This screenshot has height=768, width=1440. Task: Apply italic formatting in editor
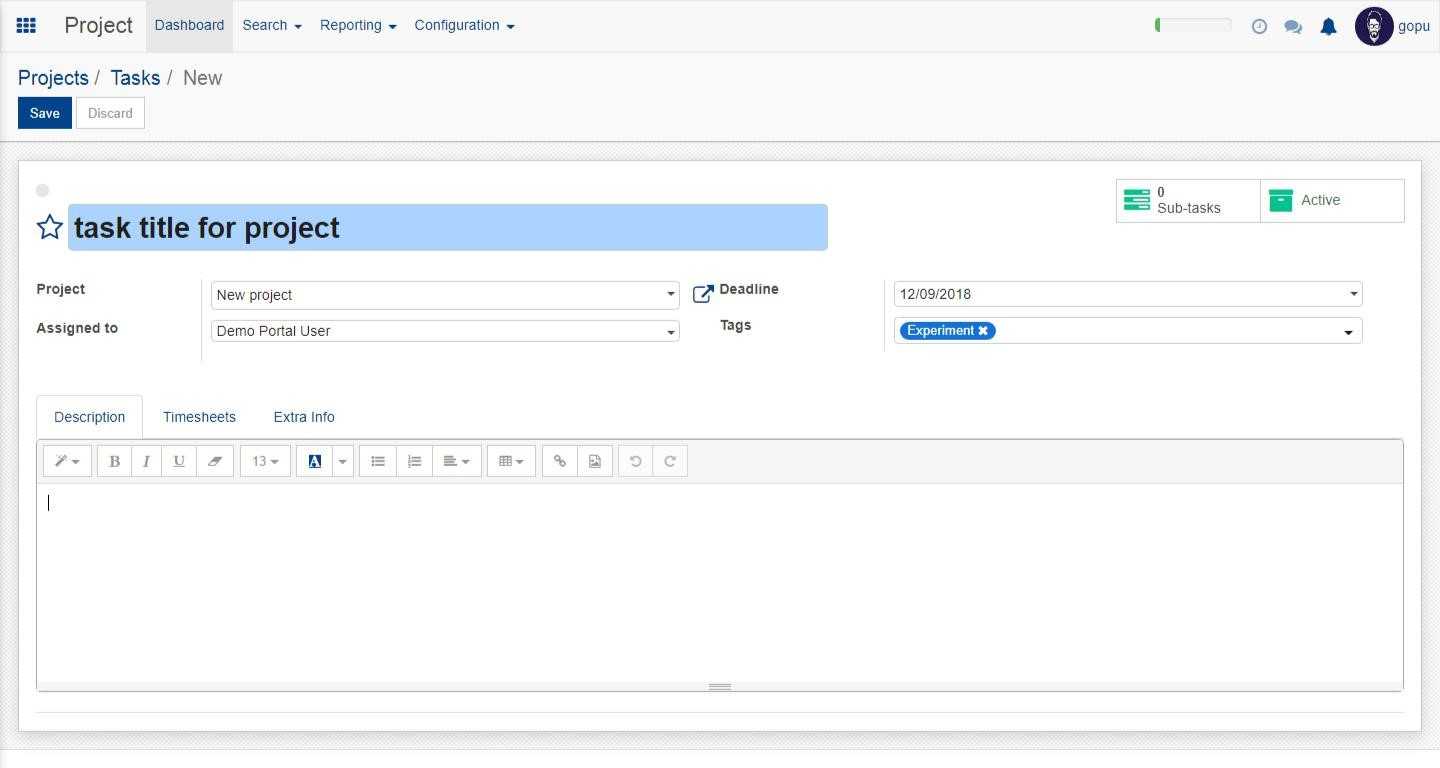pyautogui.click(x=146, y=461)
